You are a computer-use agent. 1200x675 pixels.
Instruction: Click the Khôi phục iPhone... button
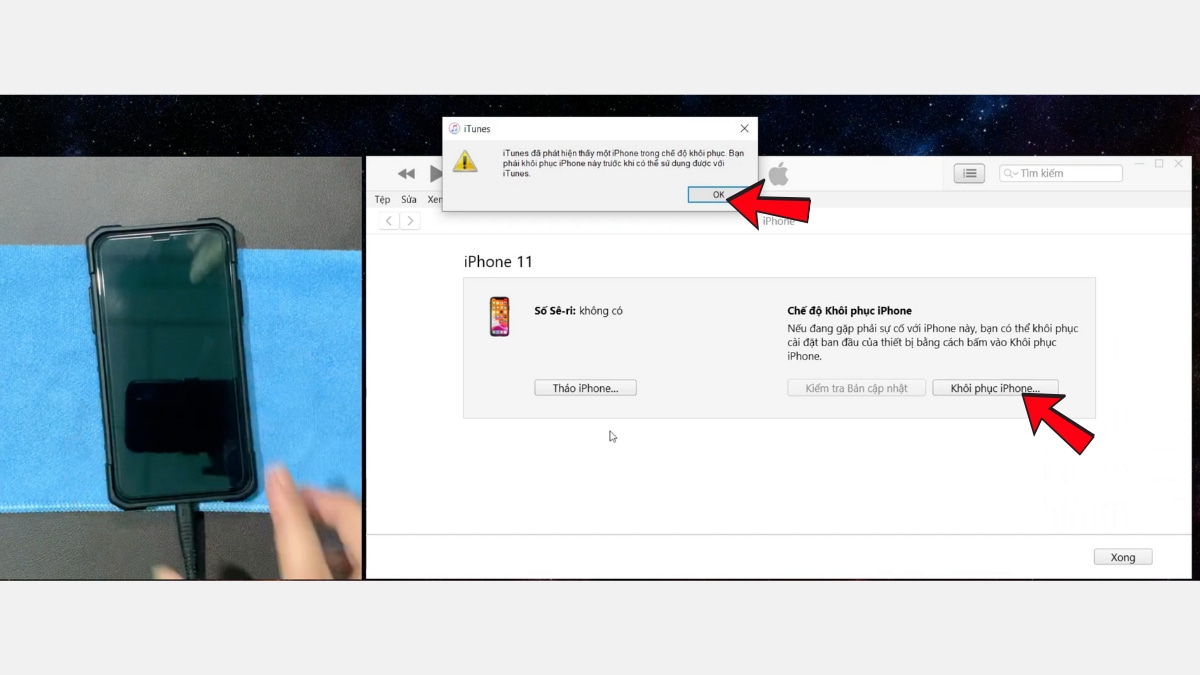point(995,388)
